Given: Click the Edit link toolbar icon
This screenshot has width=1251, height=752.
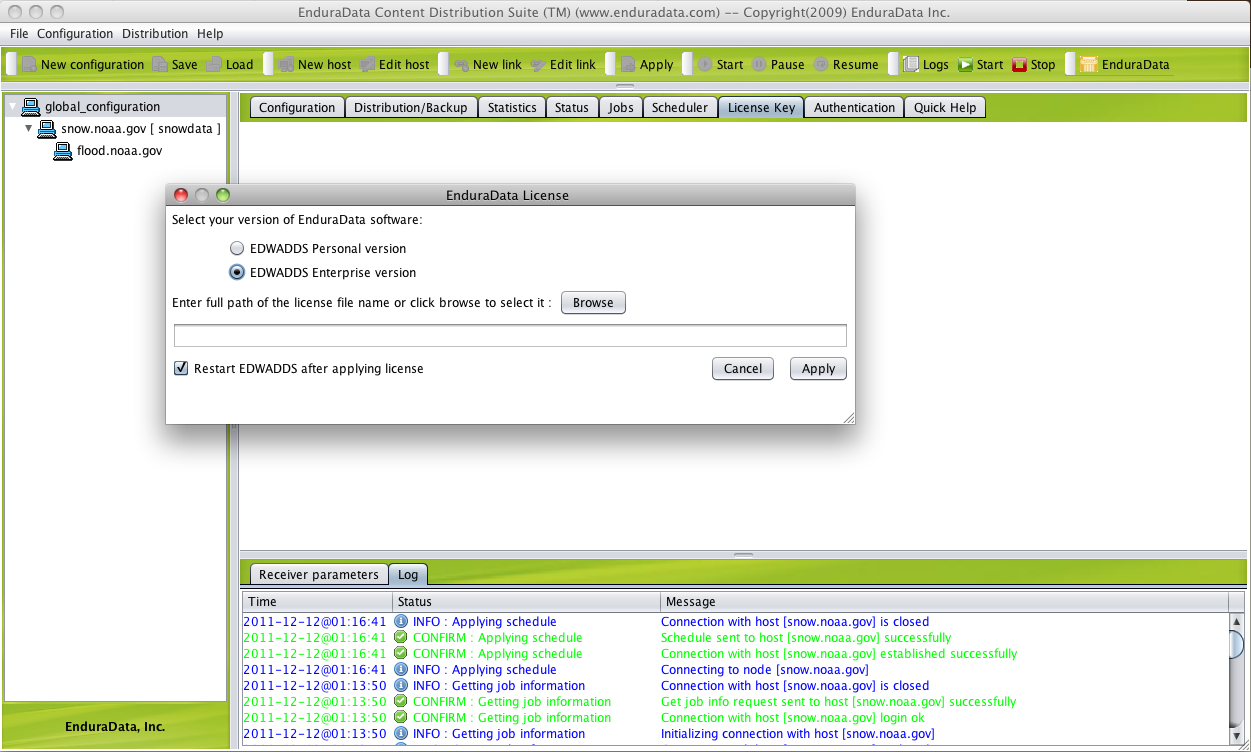Looking at the screenshot, I should [538, 64].
